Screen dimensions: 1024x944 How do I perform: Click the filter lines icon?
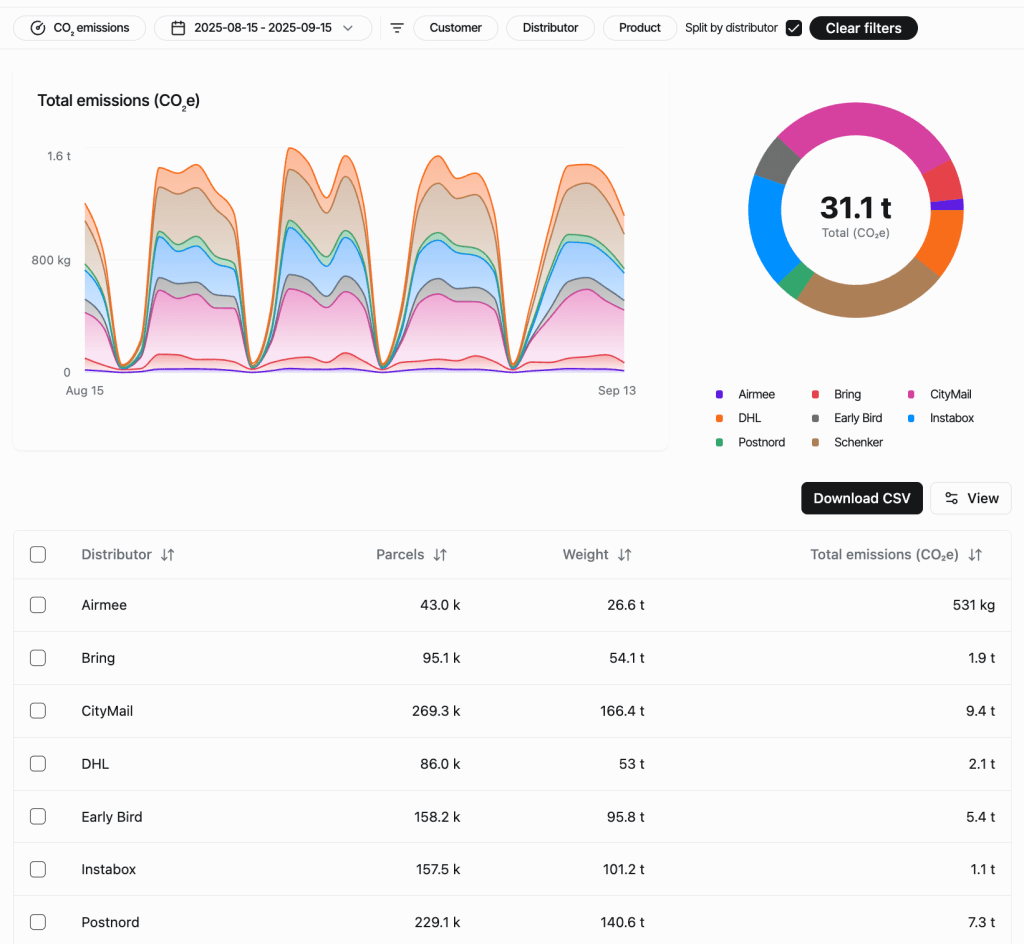point(397,28)
